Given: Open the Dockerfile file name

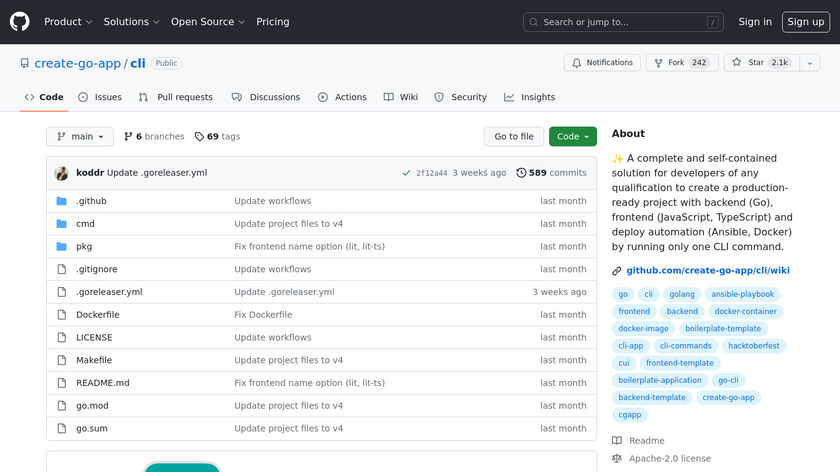Looking at the screenshot, I should [x=98, y=314].
